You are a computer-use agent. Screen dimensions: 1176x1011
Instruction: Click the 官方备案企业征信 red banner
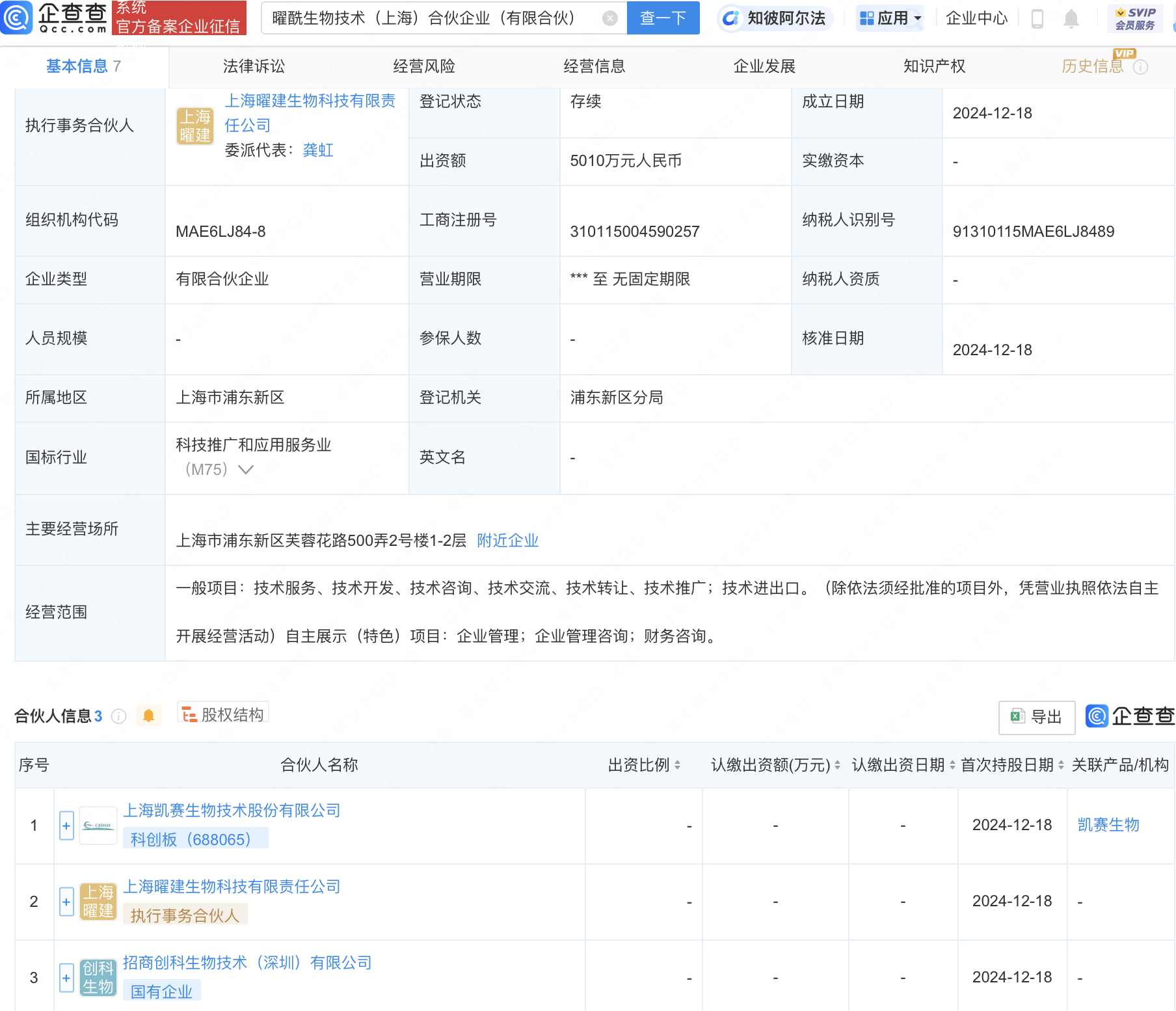[179, 18]
